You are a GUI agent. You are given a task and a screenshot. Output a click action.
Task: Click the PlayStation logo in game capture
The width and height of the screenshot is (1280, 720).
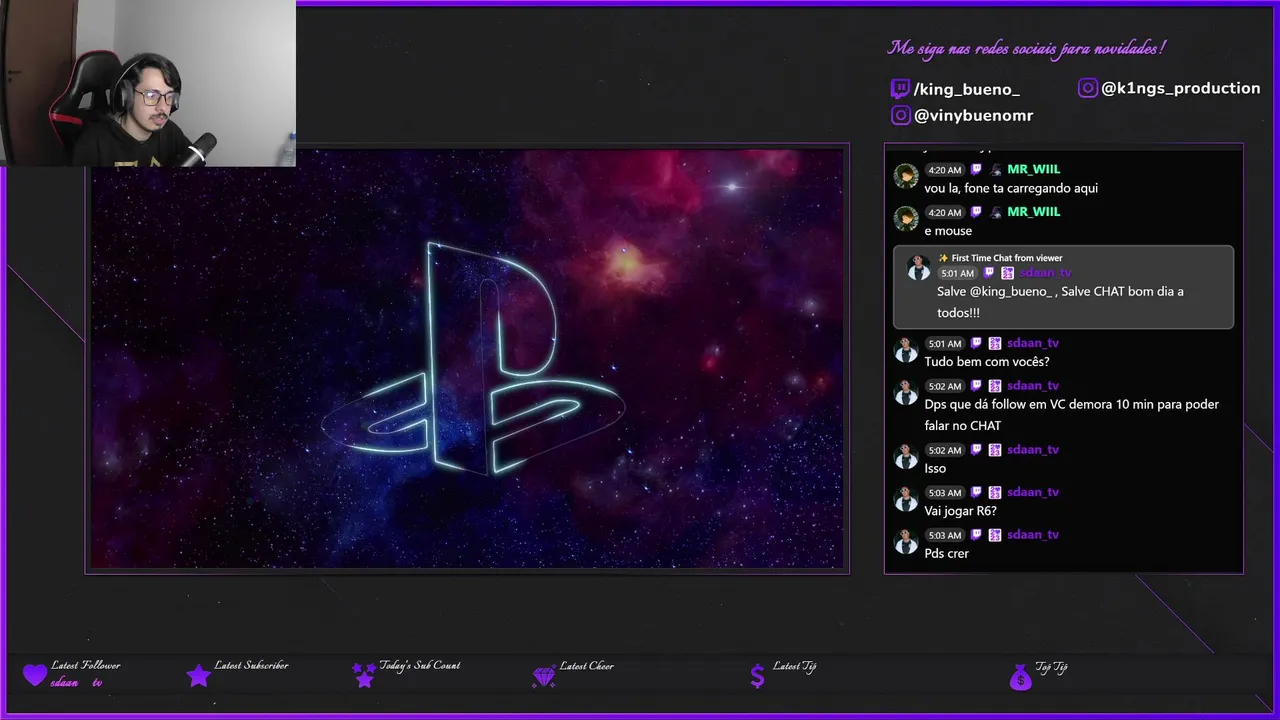(473, 358)
